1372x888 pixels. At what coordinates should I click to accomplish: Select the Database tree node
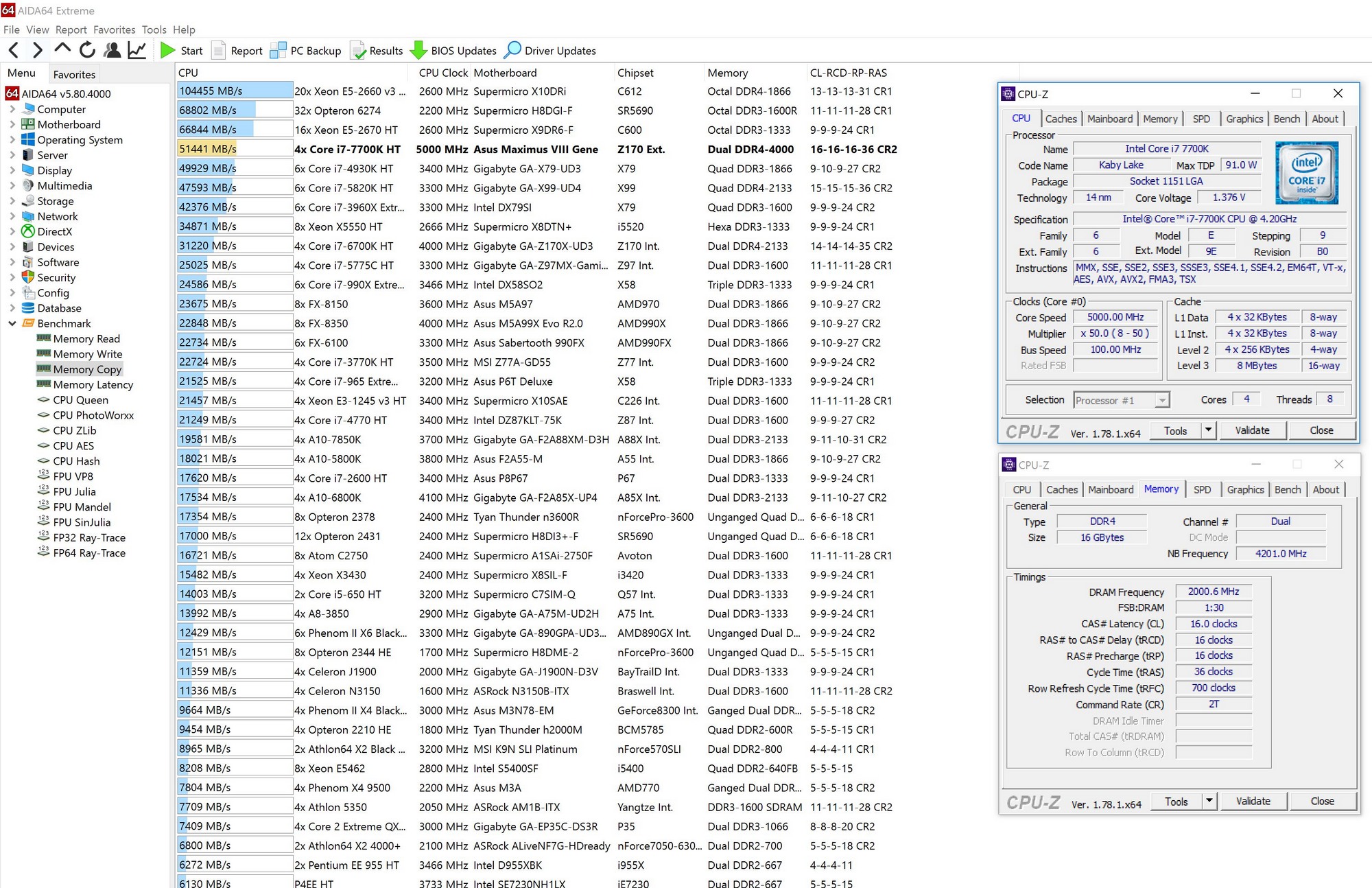pos(59,308)
